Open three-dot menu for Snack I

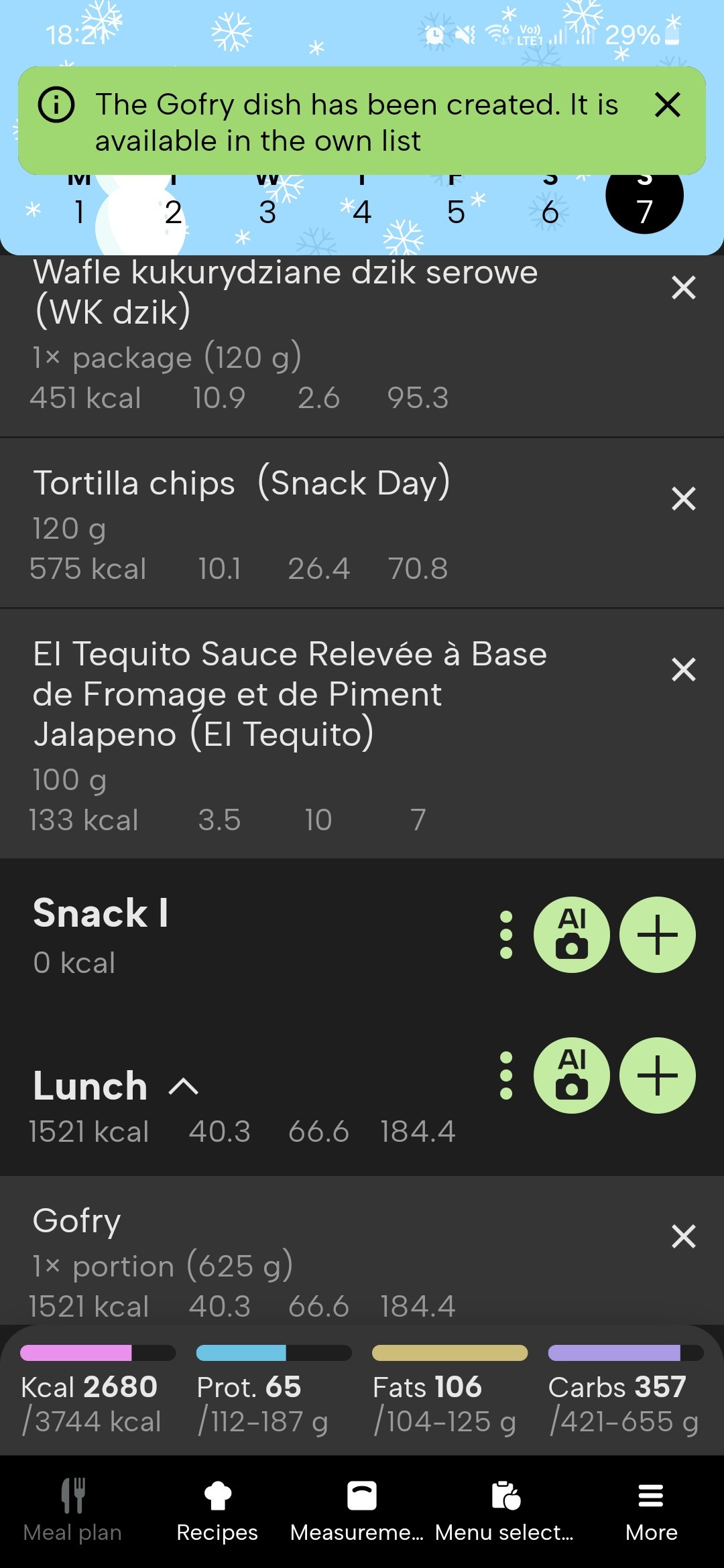tap(506, 934)
